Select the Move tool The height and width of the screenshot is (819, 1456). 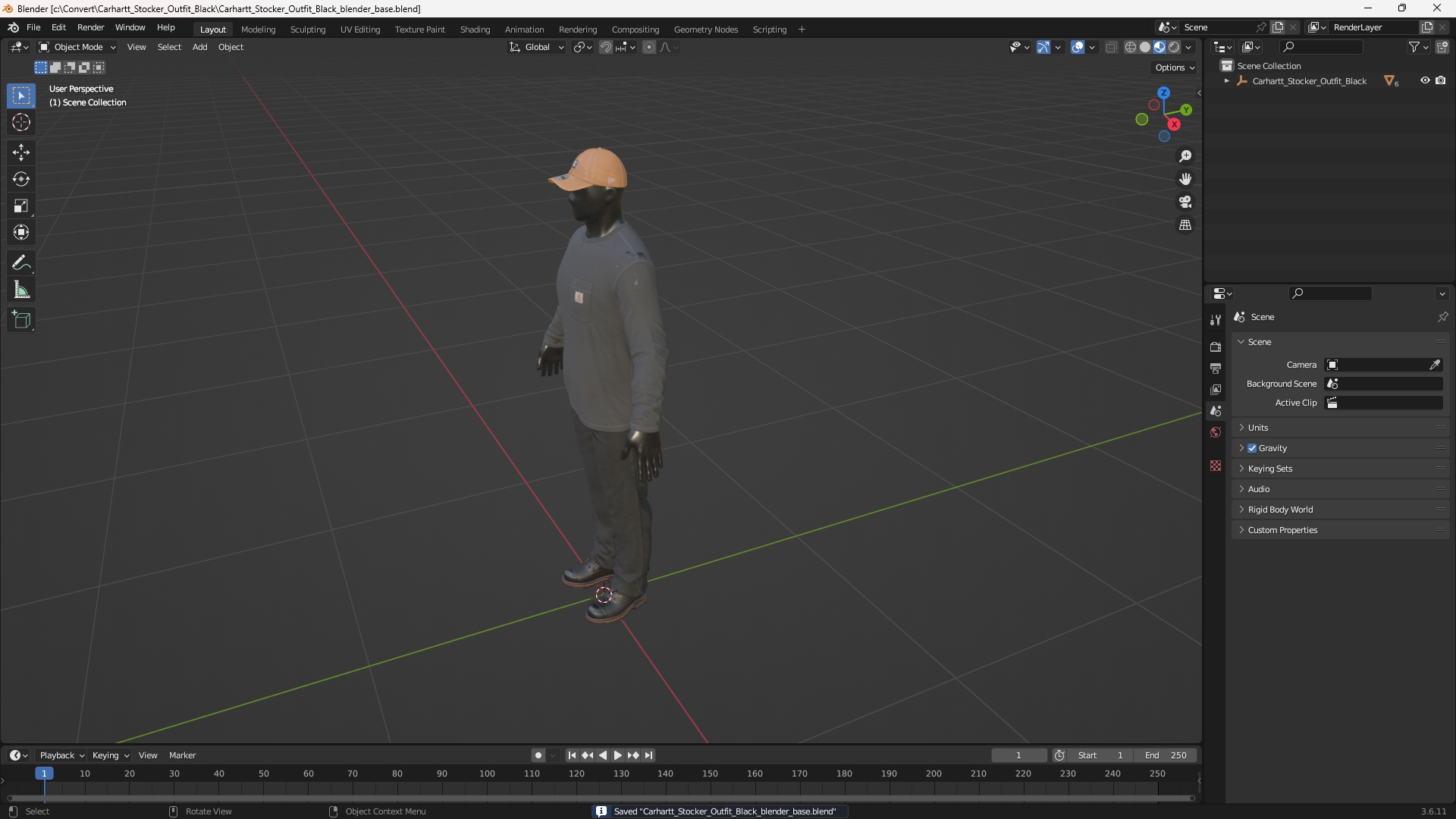coord(21,152)
